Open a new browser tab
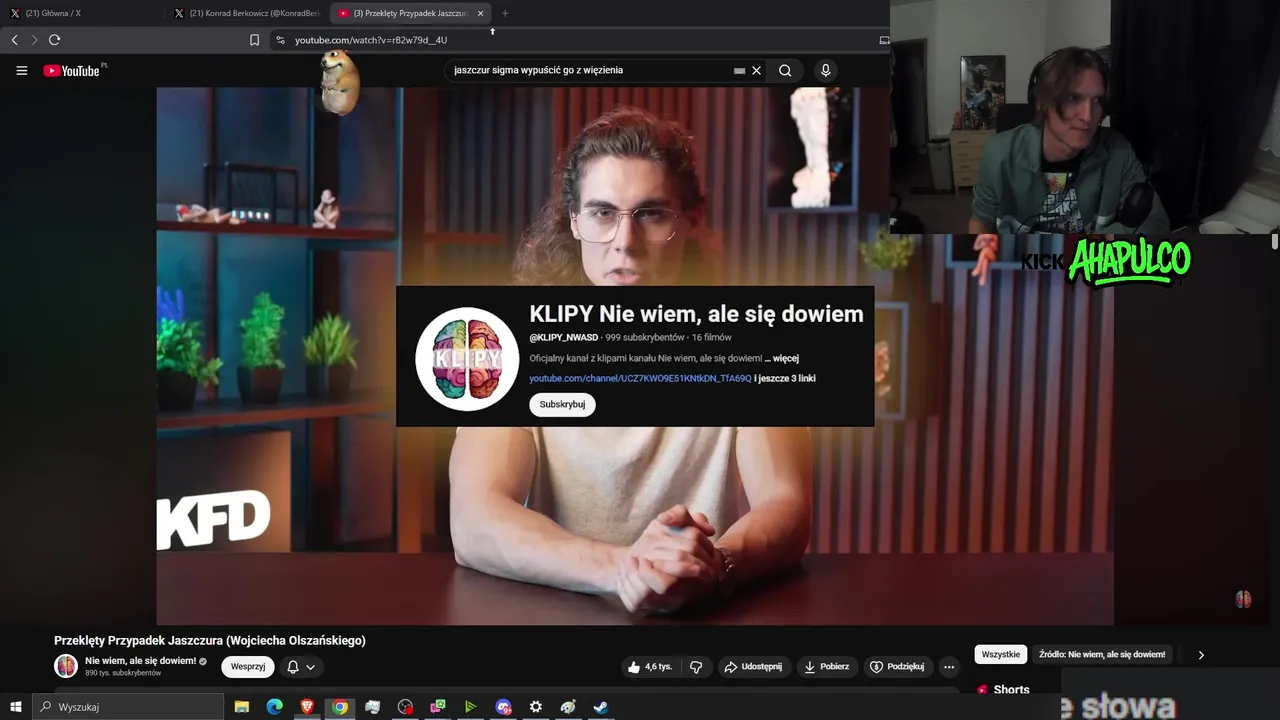Screen dimensions: 1280x720 [505, 13]
